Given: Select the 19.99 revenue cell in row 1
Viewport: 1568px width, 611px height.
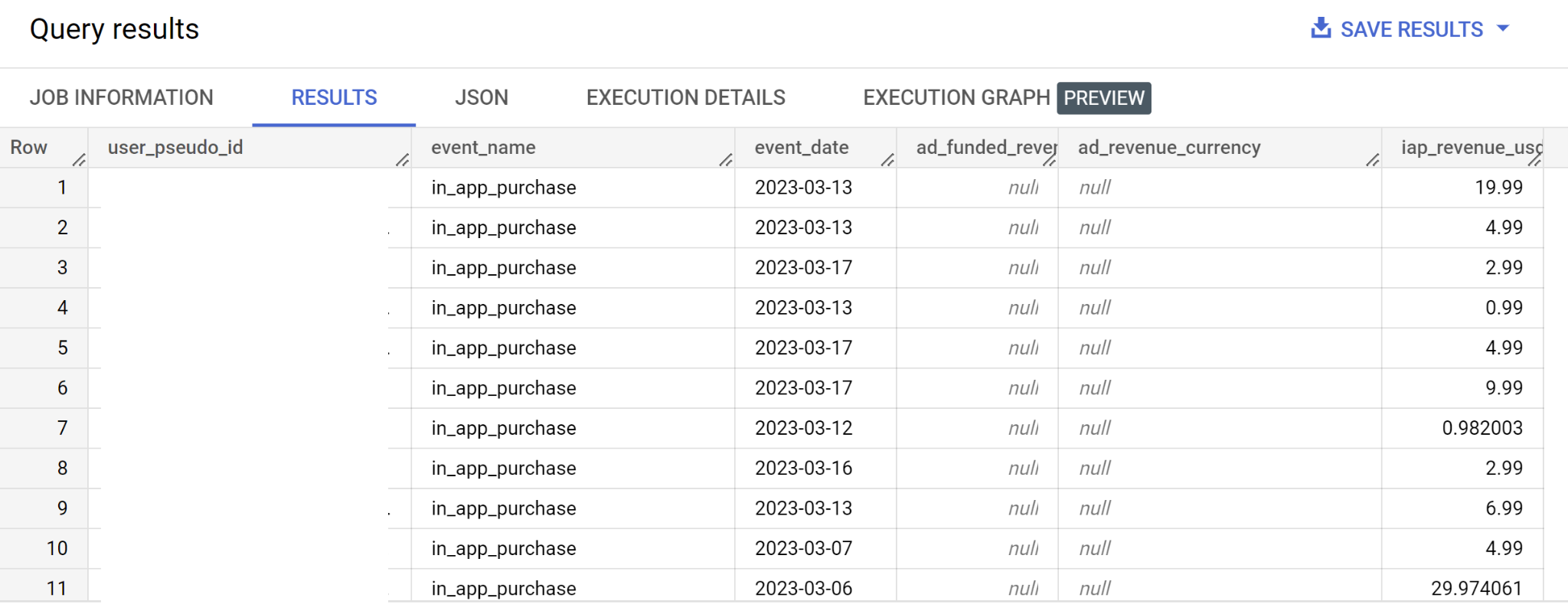Looking at the screenshot, I should click(1498, 188).
